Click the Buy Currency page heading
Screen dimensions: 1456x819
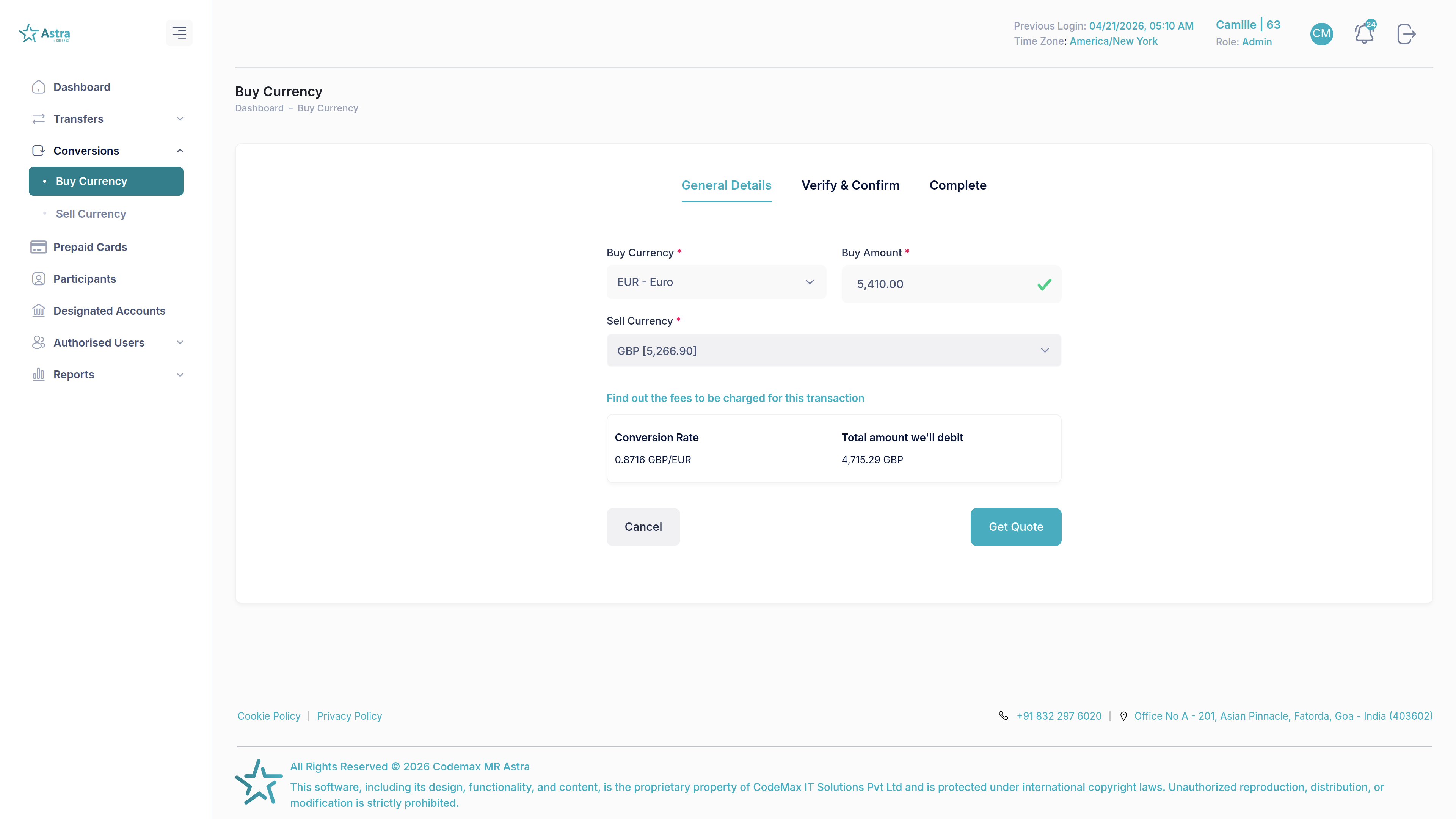point(279,91)
